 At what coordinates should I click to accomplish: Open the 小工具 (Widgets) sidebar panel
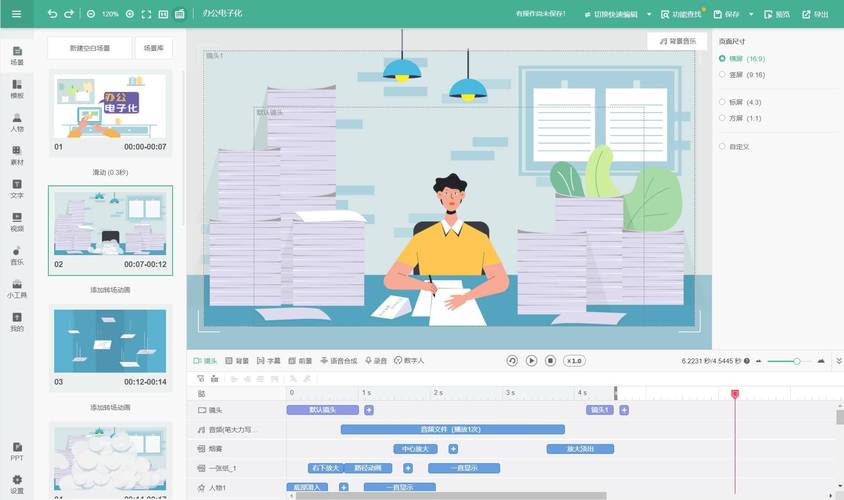(x=17, y=288)
